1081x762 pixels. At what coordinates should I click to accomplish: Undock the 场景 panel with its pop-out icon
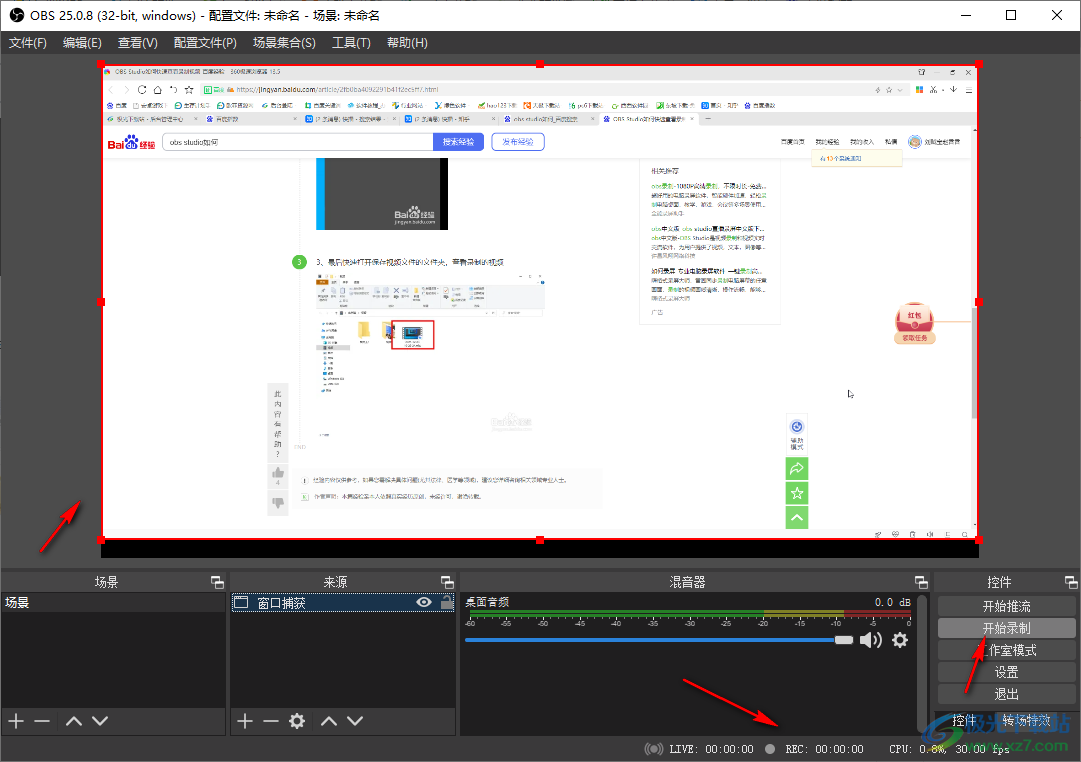point(217,582)
